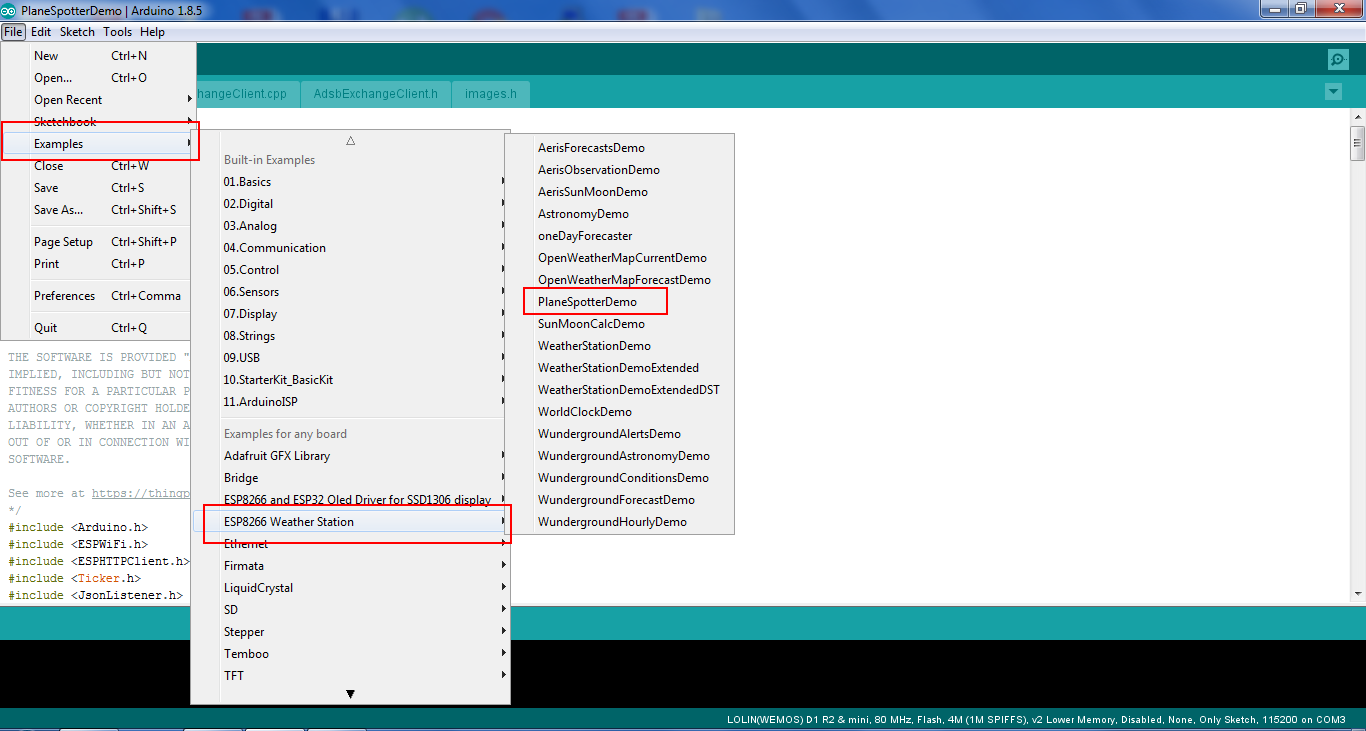Open the tab options dropdown arrow
1366x731 pixels.
[1333, 92]
